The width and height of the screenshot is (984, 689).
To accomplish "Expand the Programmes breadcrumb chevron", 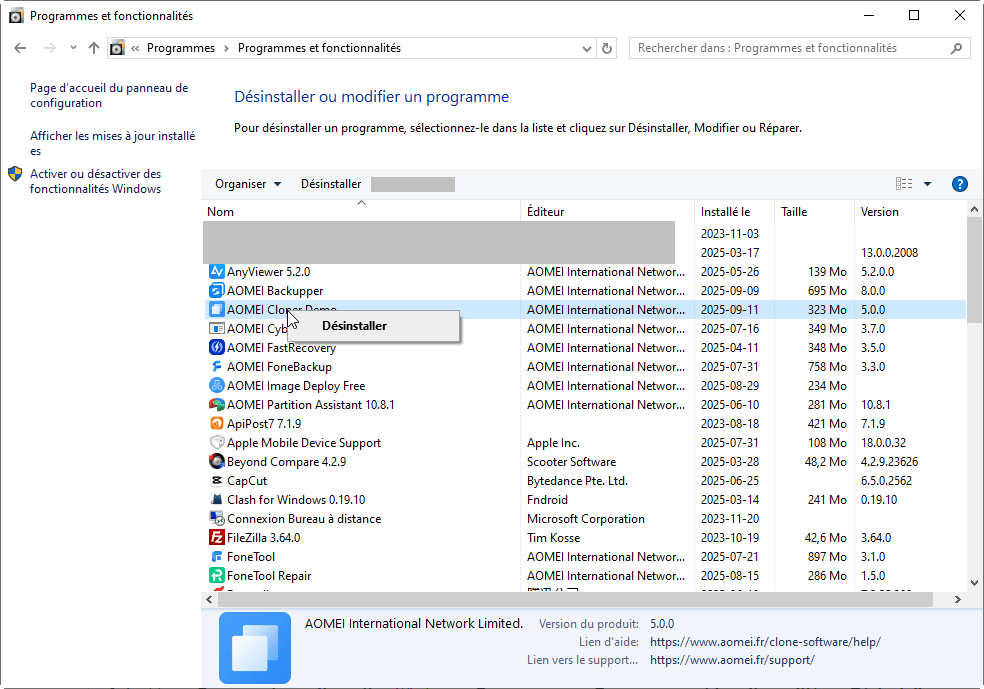I will [x=227, y=48].
